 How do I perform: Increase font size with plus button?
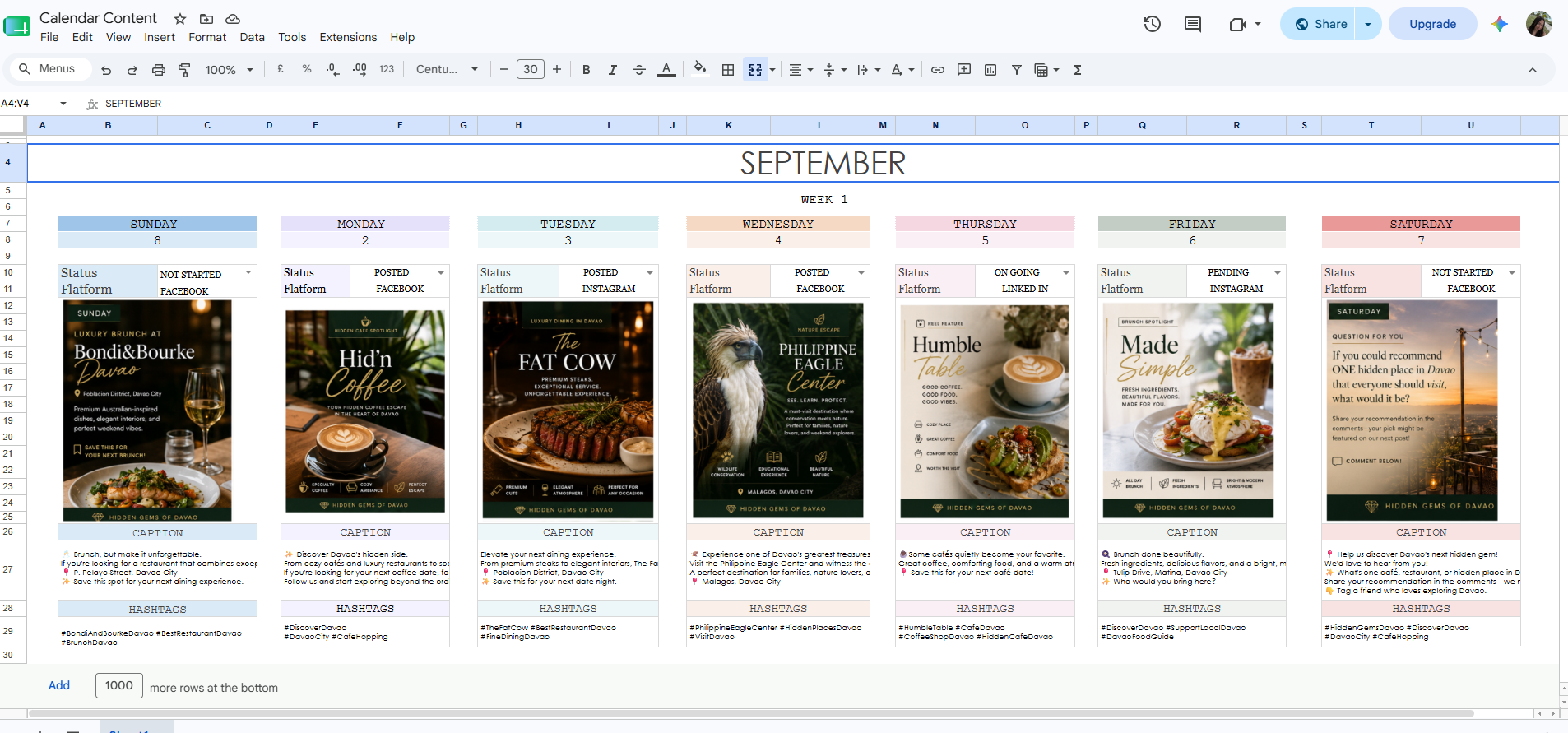coord(557,69)
